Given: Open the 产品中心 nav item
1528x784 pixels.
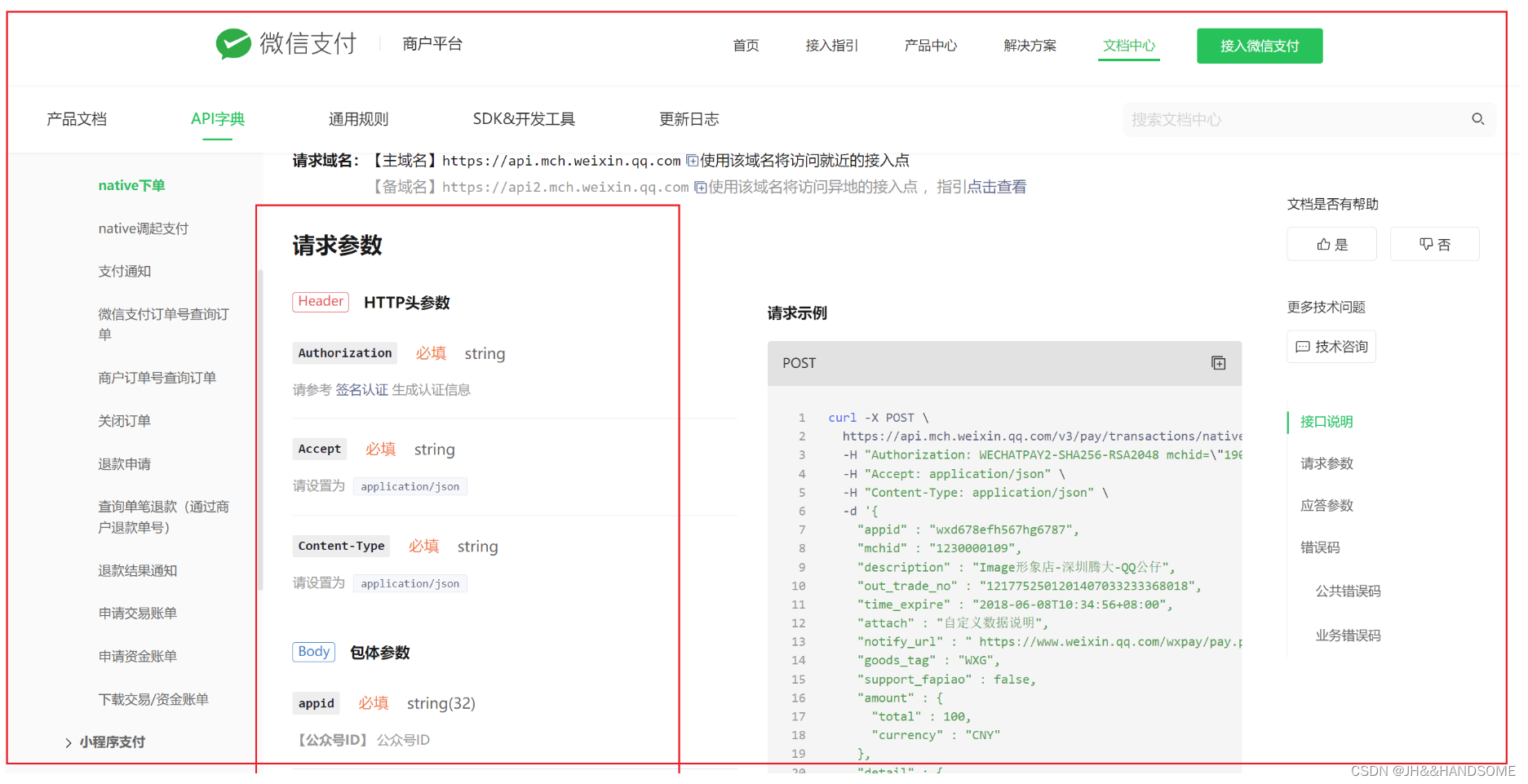Looking at the screenshot, I should pyautogui.click(x=930, y=46).
